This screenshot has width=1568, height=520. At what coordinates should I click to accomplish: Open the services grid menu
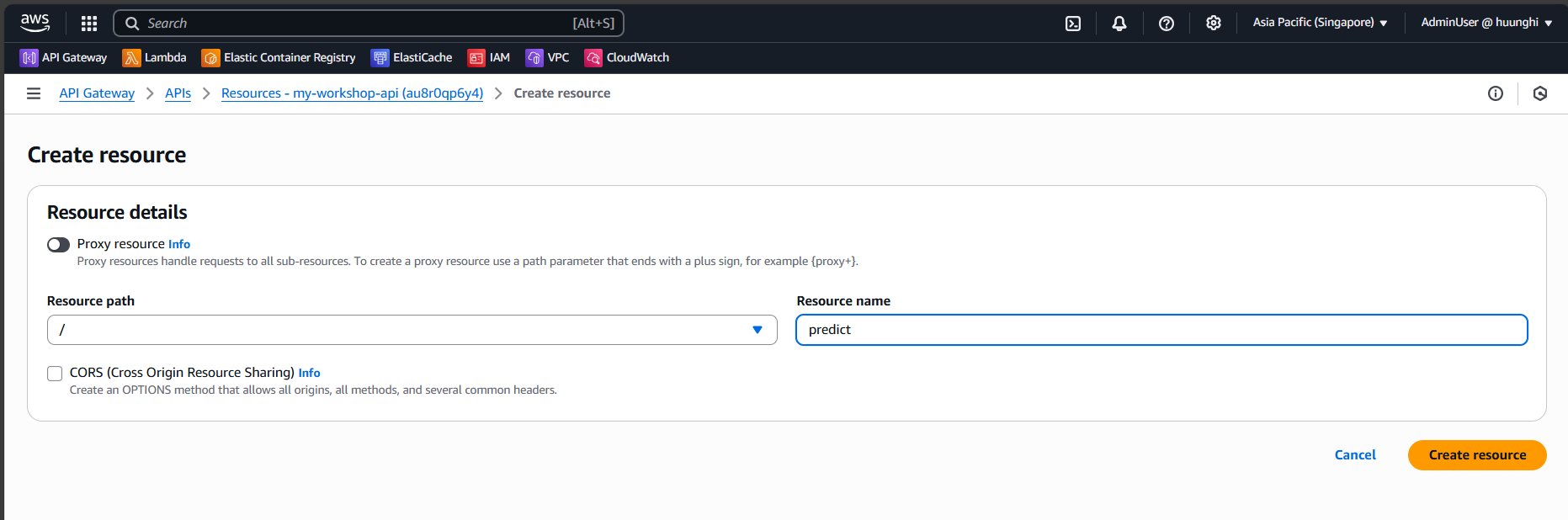point(89,24)
